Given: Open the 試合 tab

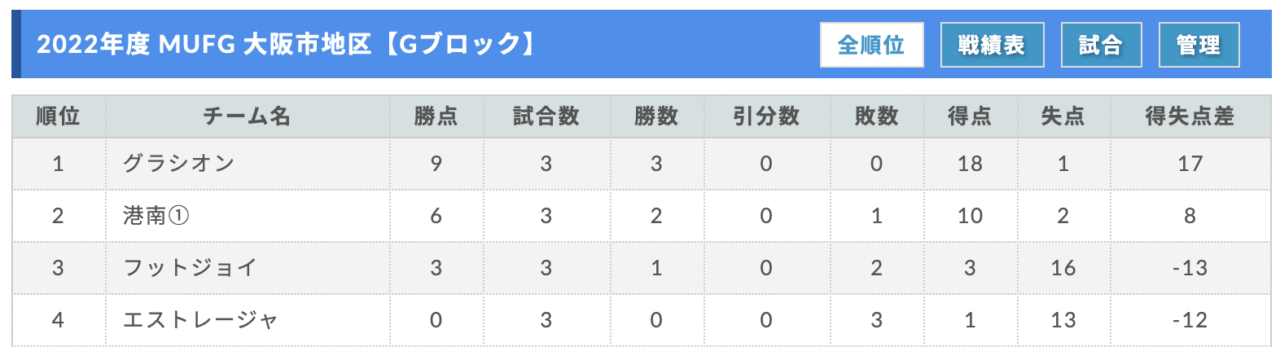Looking at the screenshot, I should (x=1101, y=45).
